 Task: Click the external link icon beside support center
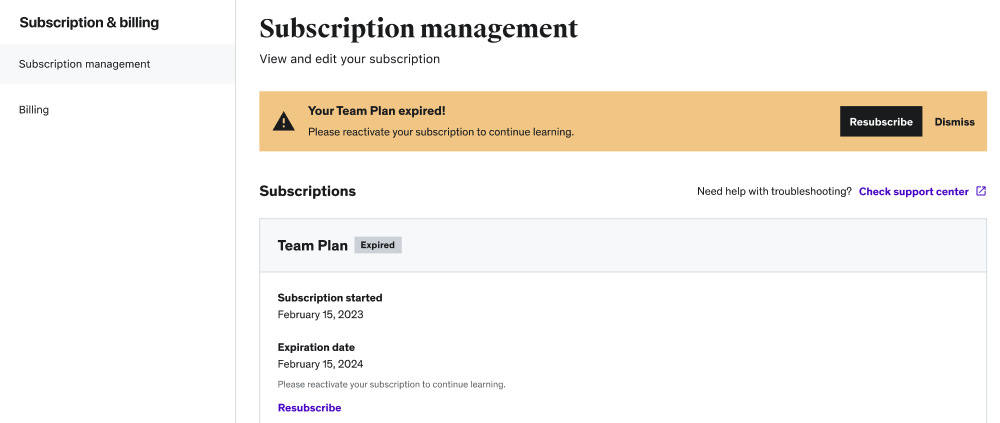click(981, 191)
